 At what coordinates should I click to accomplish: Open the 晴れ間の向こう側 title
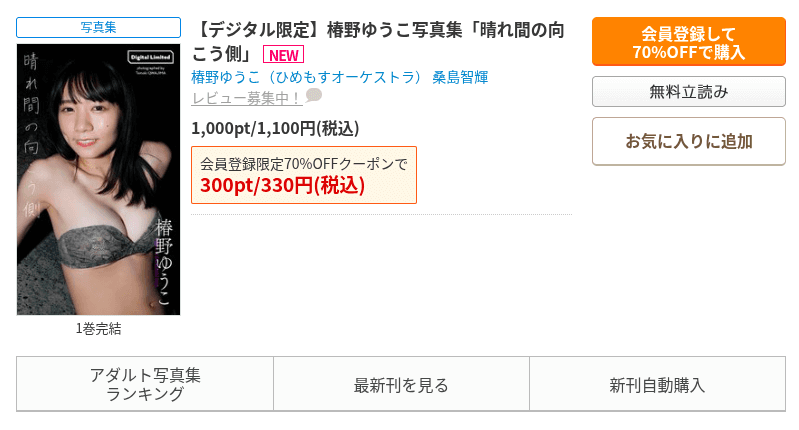377,41
